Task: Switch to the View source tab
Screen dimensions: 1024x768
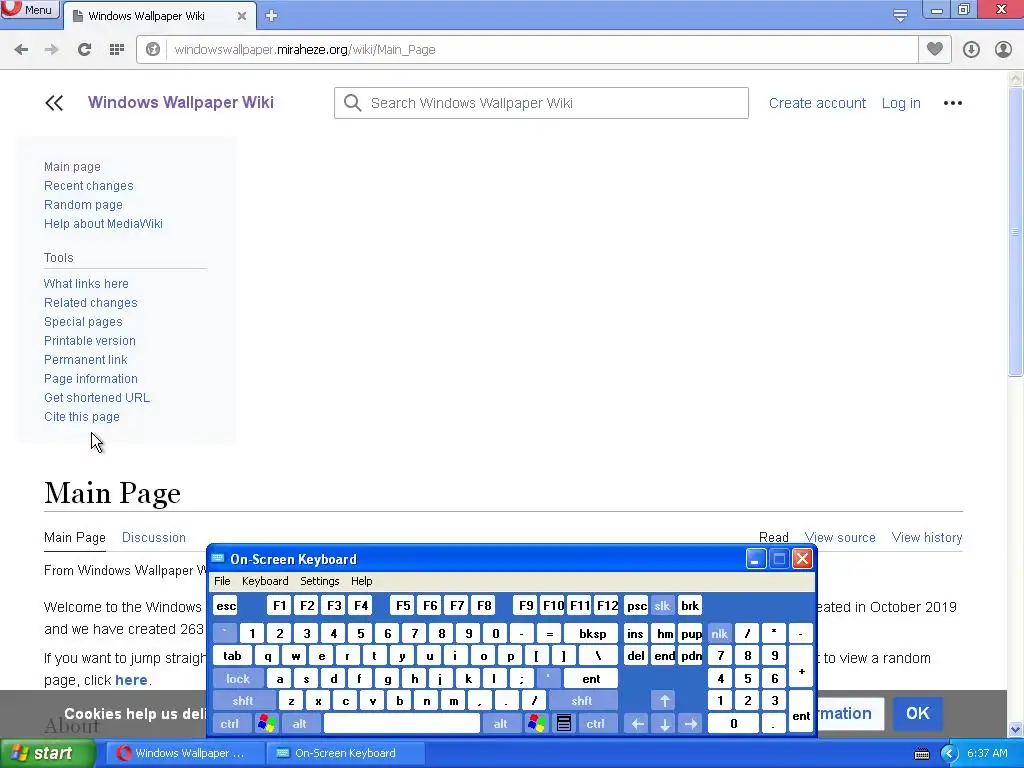Action: 840,537
